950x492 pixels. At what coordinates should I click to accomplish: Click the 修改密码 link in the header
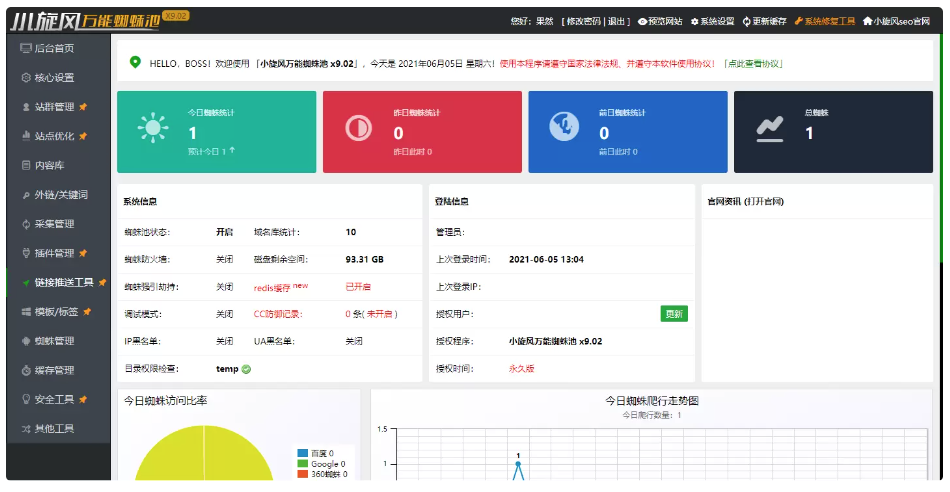click(x=583, y=21)
